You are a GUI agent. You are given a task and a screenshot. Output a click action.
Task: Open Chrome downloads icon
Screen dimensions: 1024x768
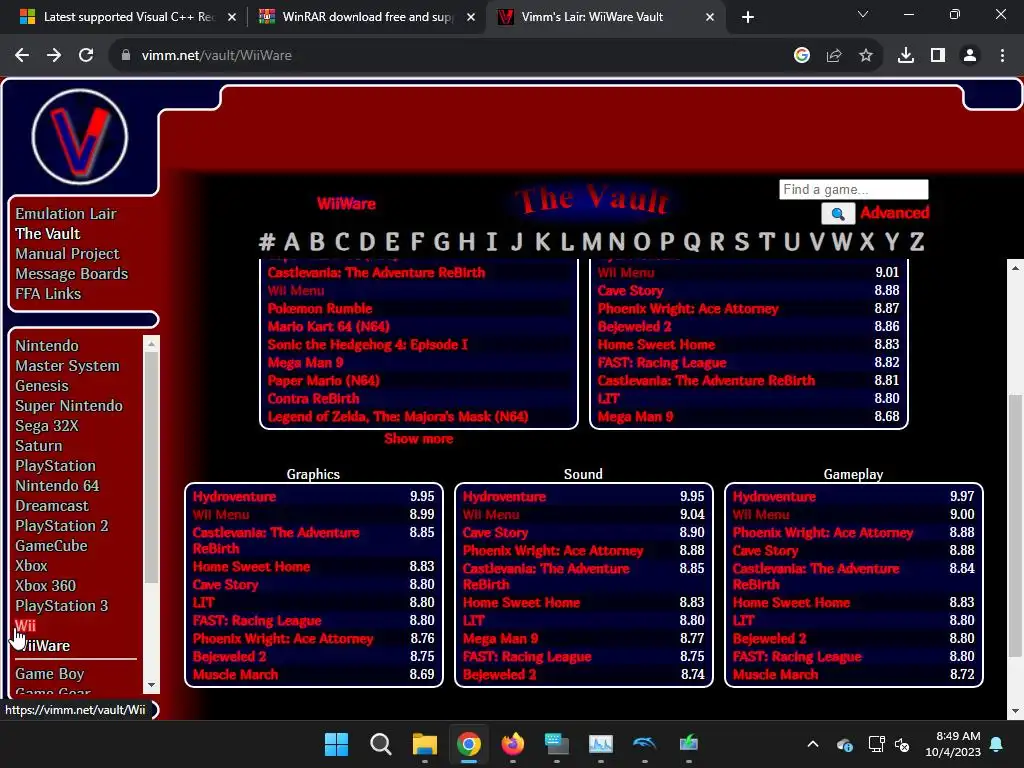[906, 56]
